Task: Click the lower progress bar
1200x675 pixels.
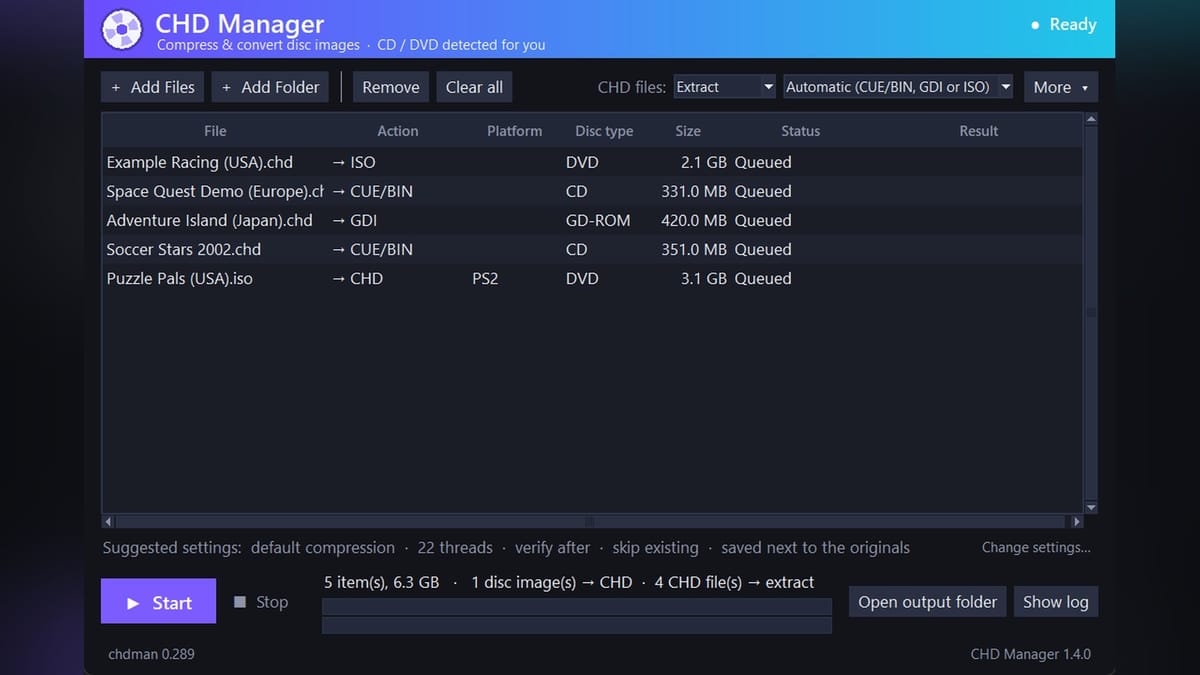Action: pos(577,625)
